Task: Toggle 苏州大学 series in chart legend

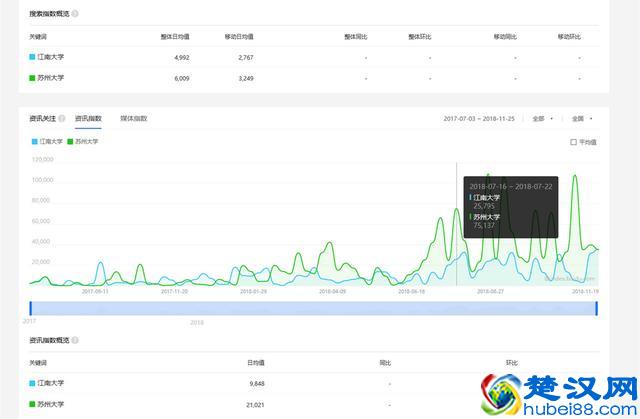Action: pyautogui.click(x=85, y=142)
